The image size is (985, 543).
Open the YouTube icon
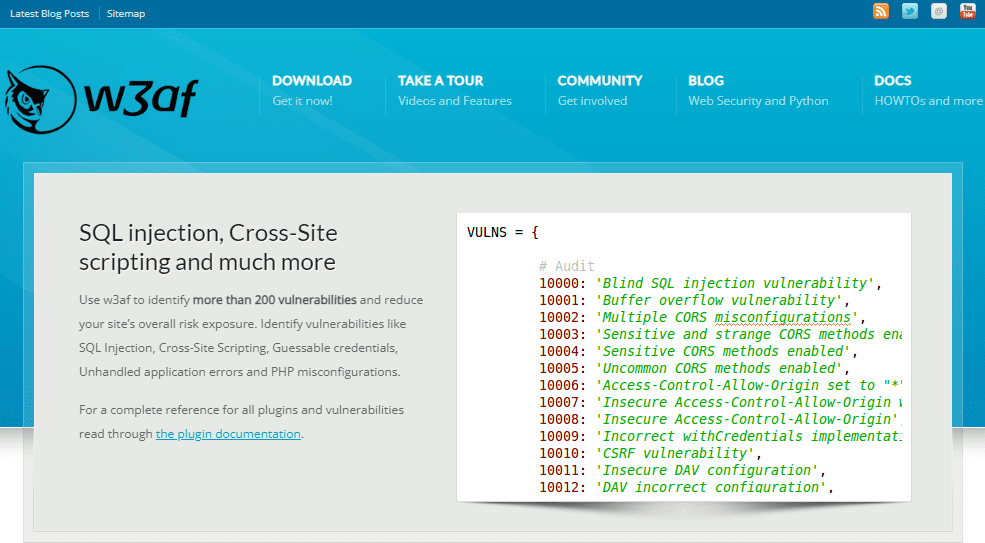pyautogui.click(x=967, y=11)
